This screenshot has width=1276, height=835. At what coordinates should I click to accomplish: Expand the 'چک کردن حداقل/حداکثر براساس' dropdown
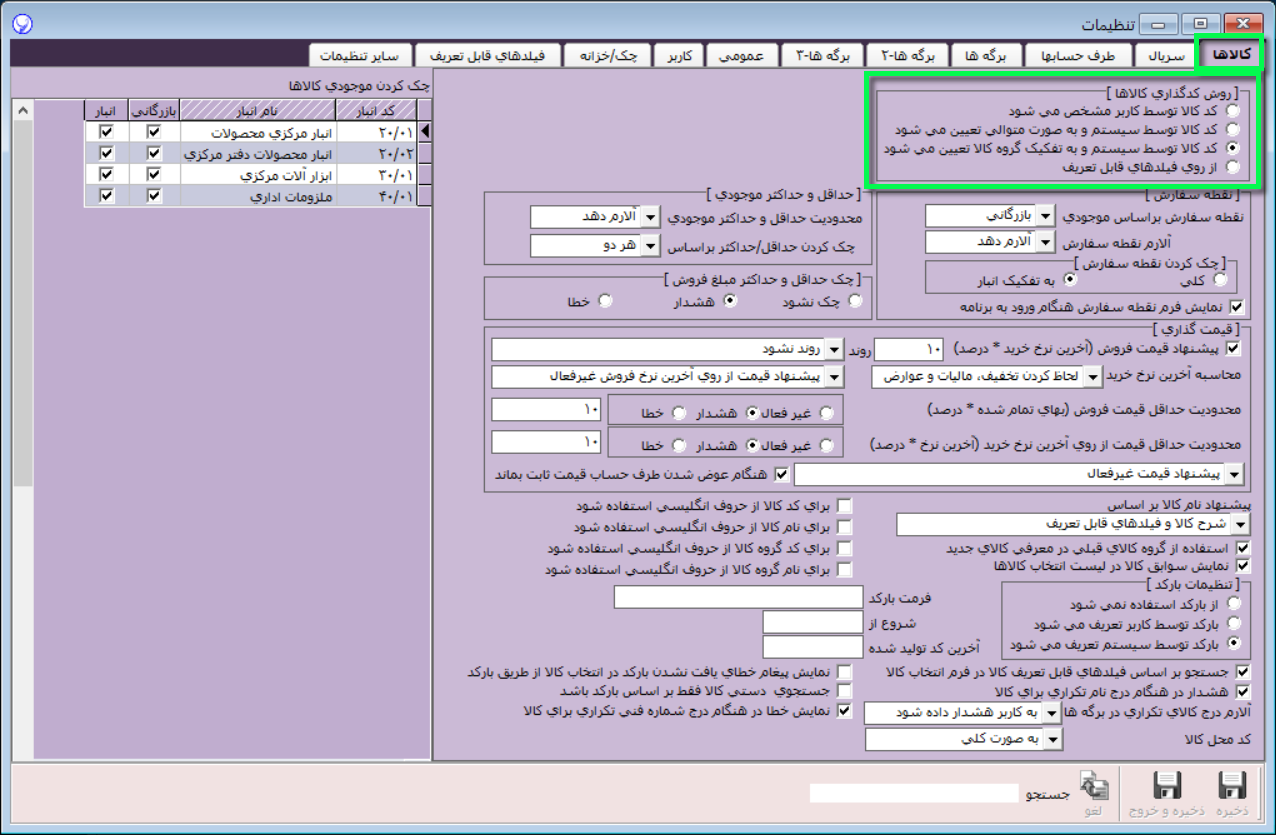tap(650, 246)
